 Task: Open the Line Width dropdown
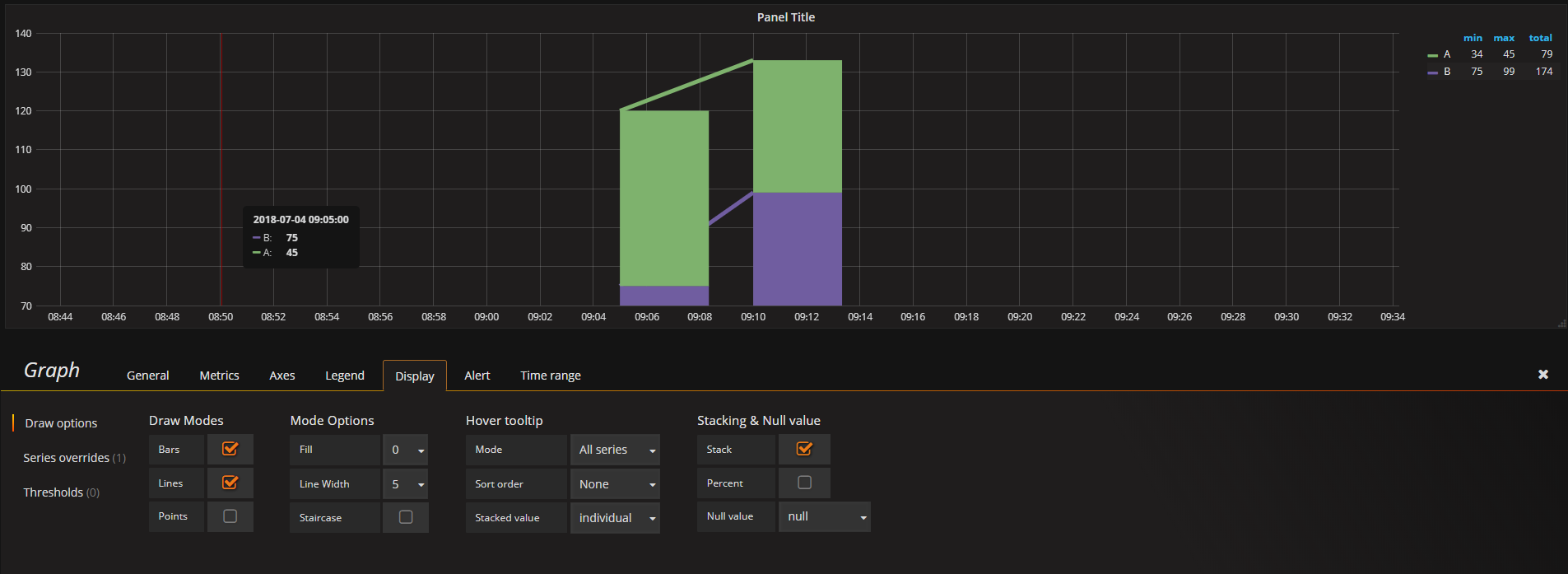click(406, 484)
